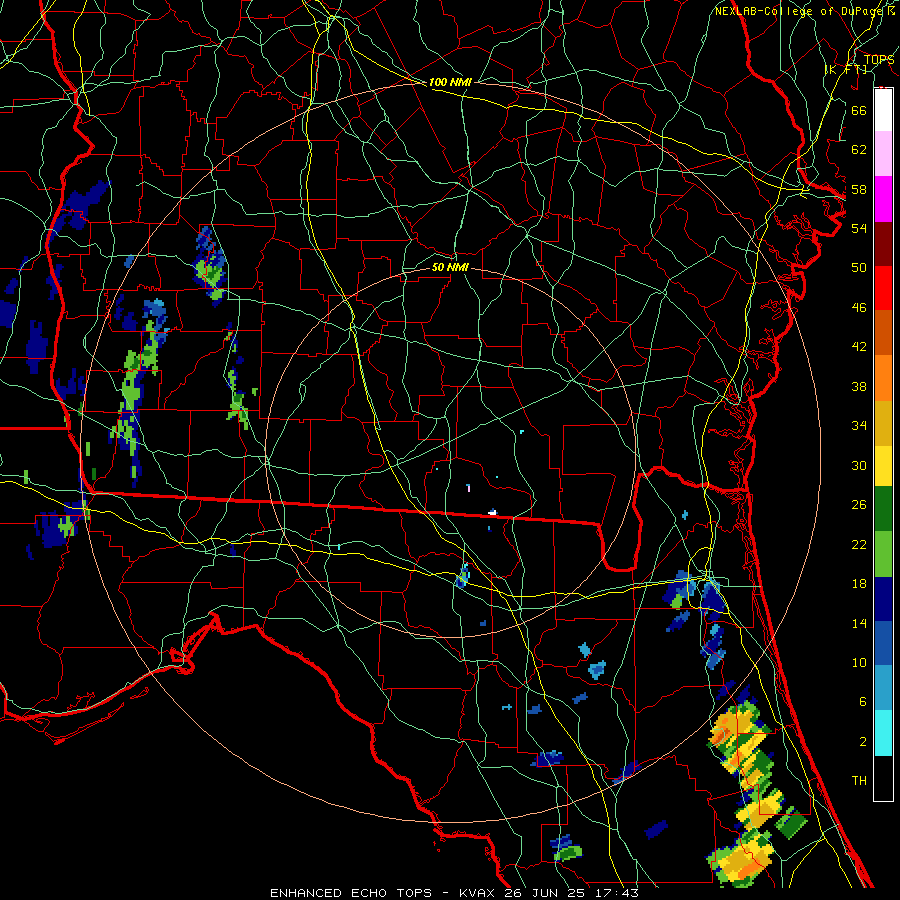
Task: Click the gold legend swatch
Action: (x=883, y=422)
